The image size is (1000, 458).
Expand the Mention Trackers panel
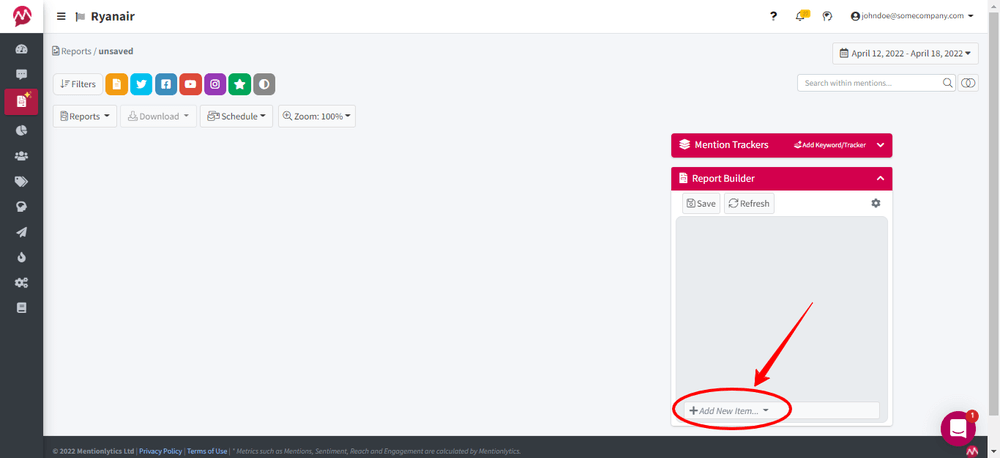pos(881,145)
